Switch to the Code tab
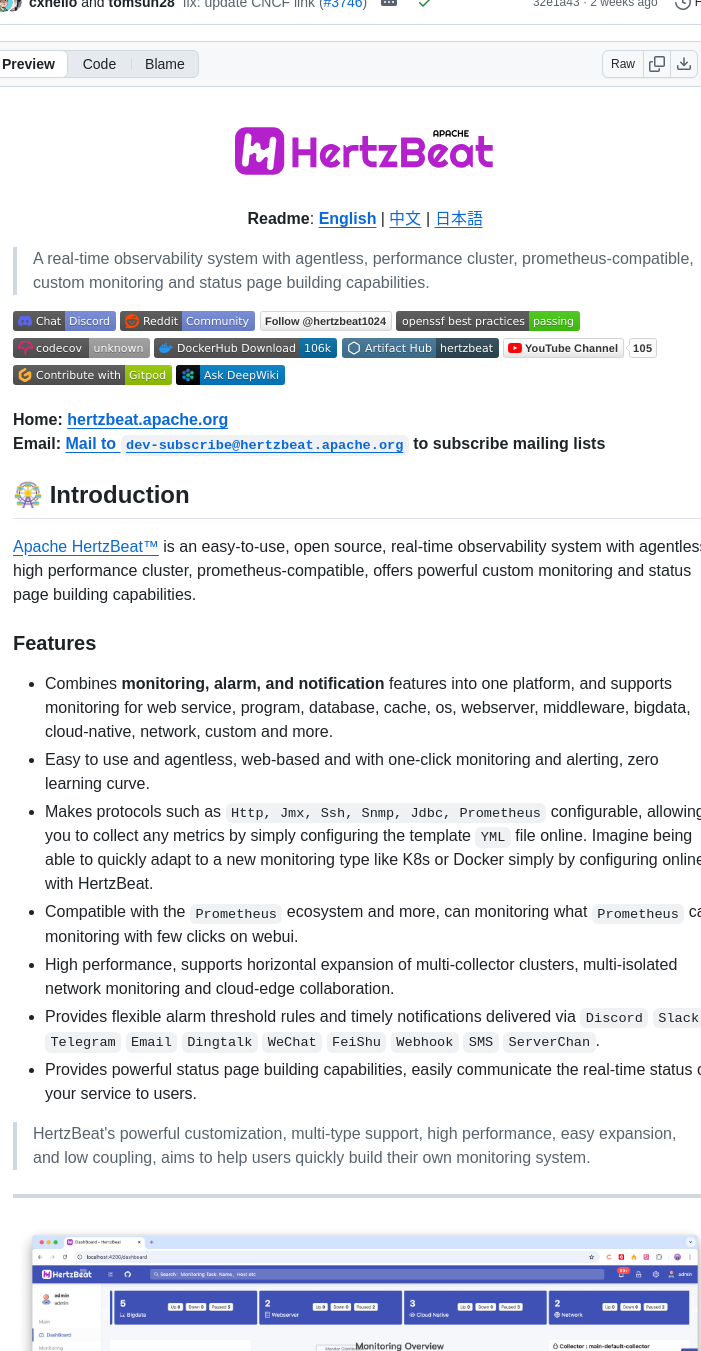 (x=99, y=63)
